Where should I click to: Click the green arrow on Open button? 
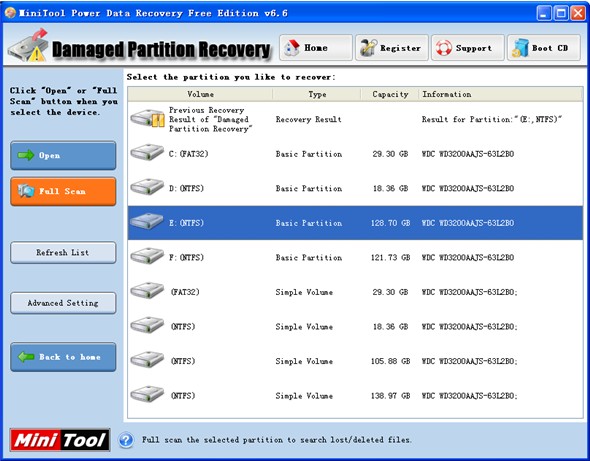tap(26, 155)
